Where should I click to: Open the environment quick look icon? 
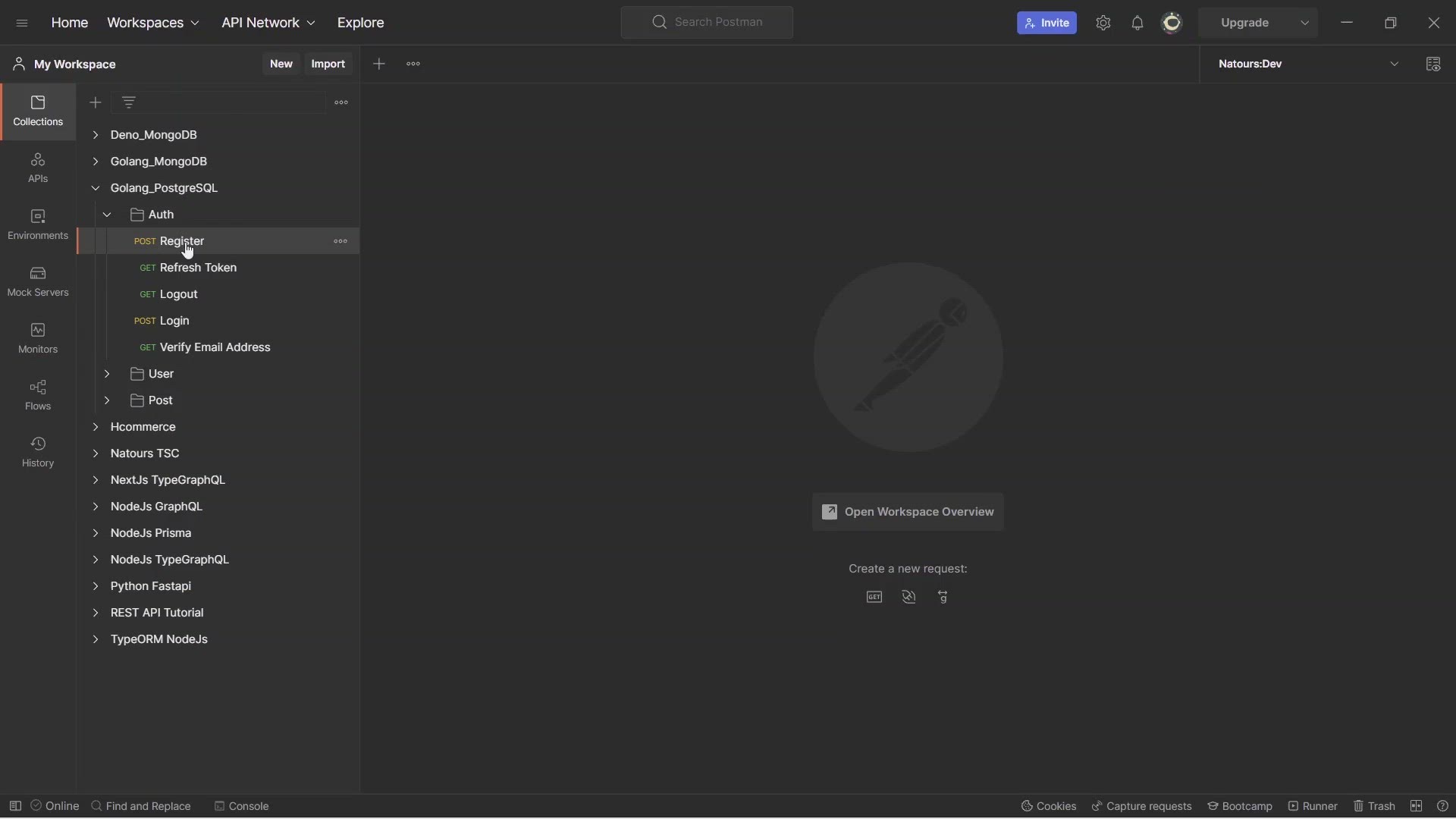(x=1433, y=64)
